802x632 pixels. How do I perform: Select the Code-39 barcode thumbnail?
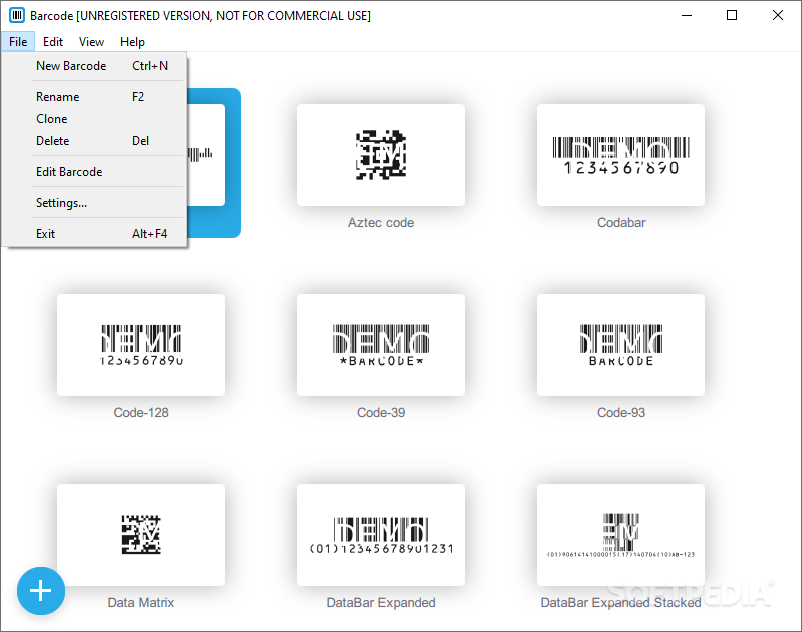coord(381,345)
